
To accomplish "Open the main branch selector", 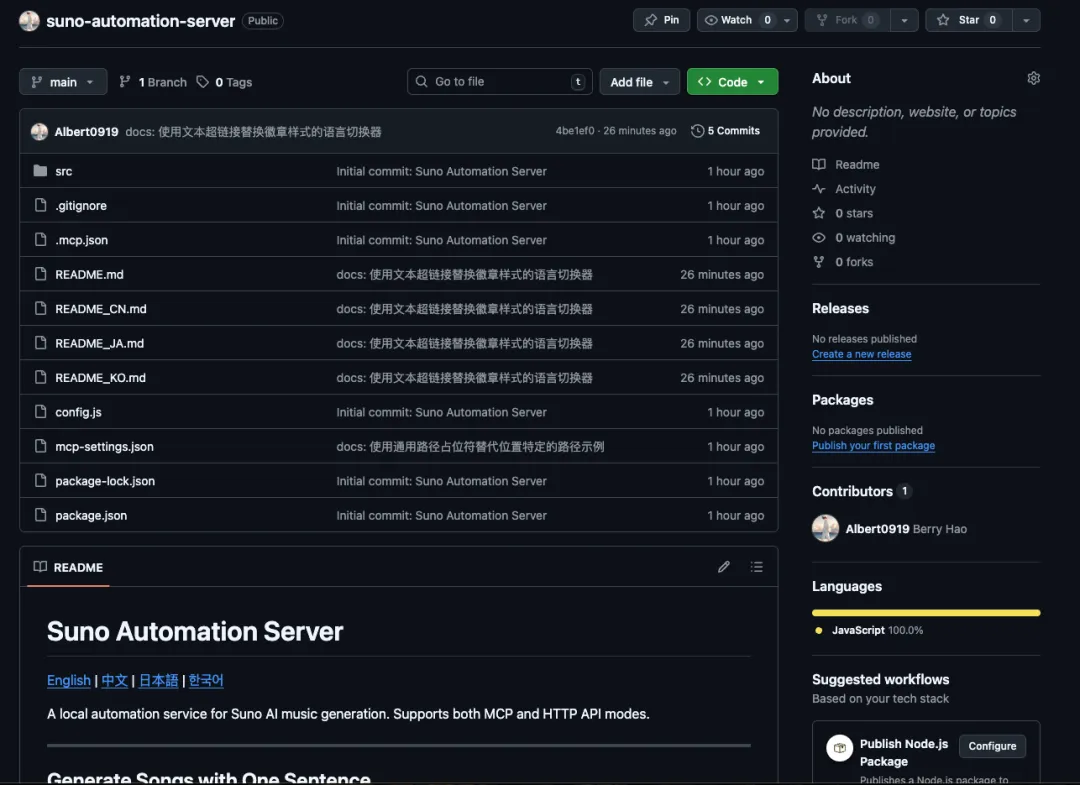I will click(63, 82).
